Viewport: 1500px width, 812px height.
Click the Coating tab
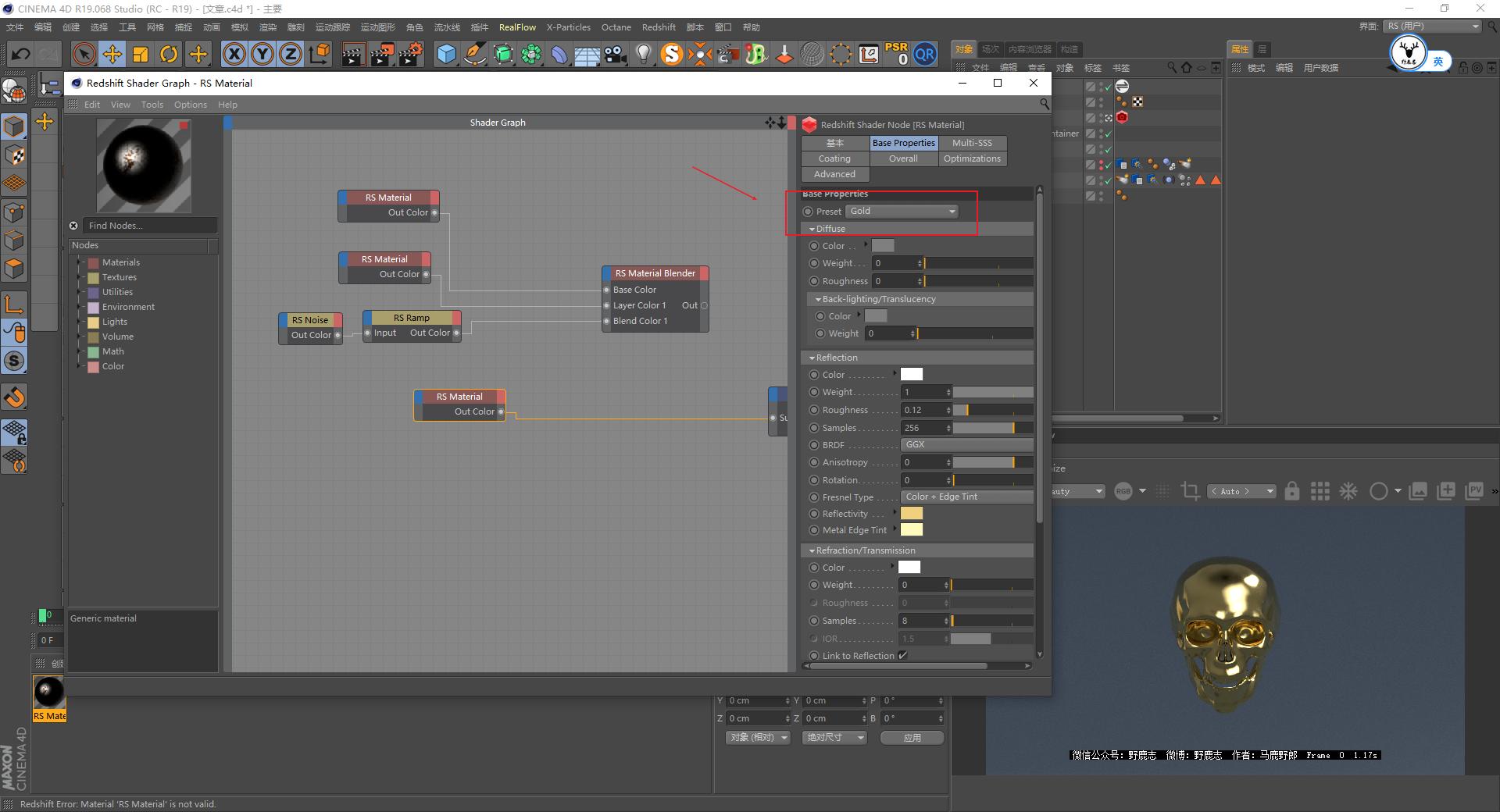click(834, 158)
